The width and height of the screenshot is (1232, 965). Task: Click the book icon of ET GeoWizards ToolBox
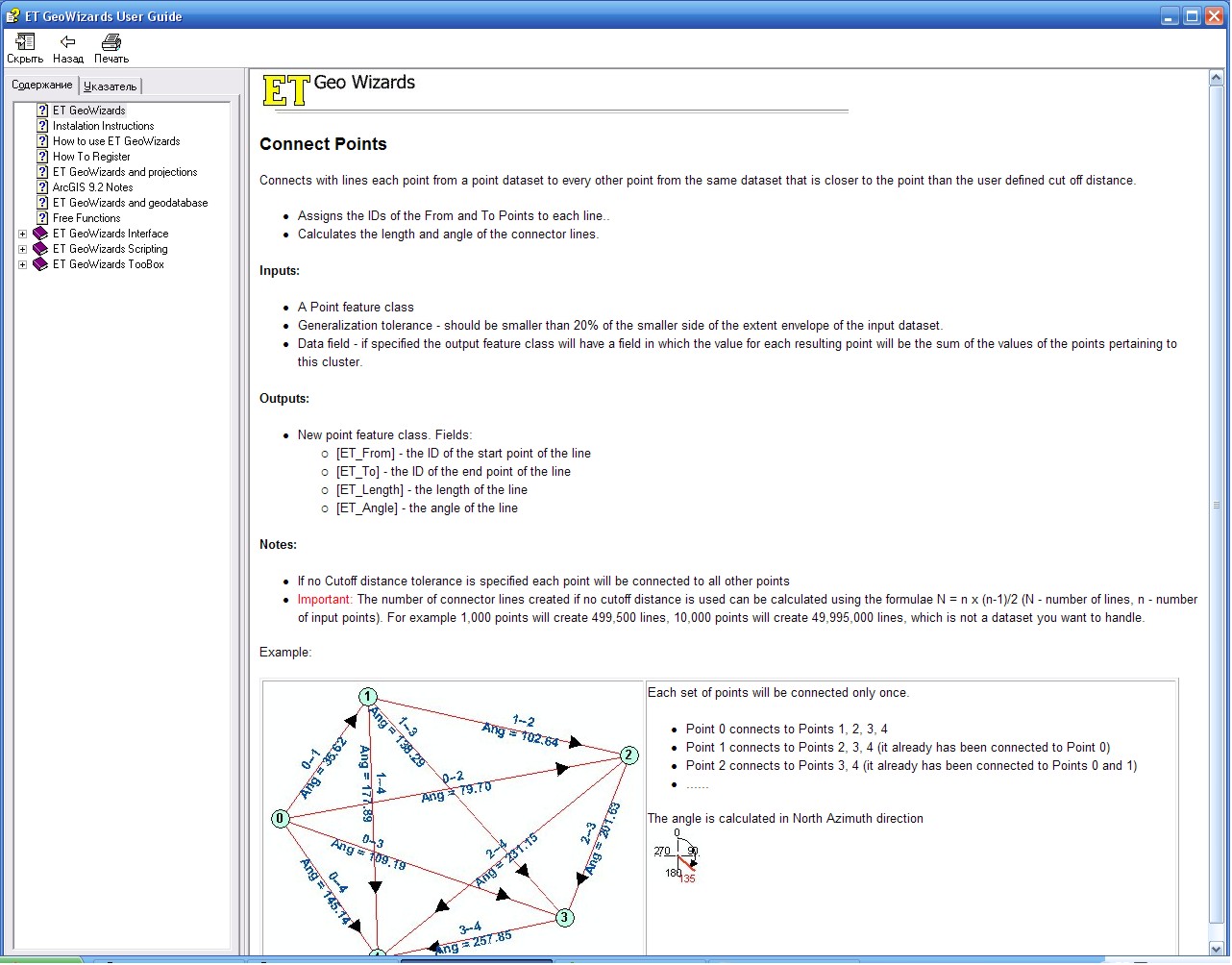coord(40,264)
